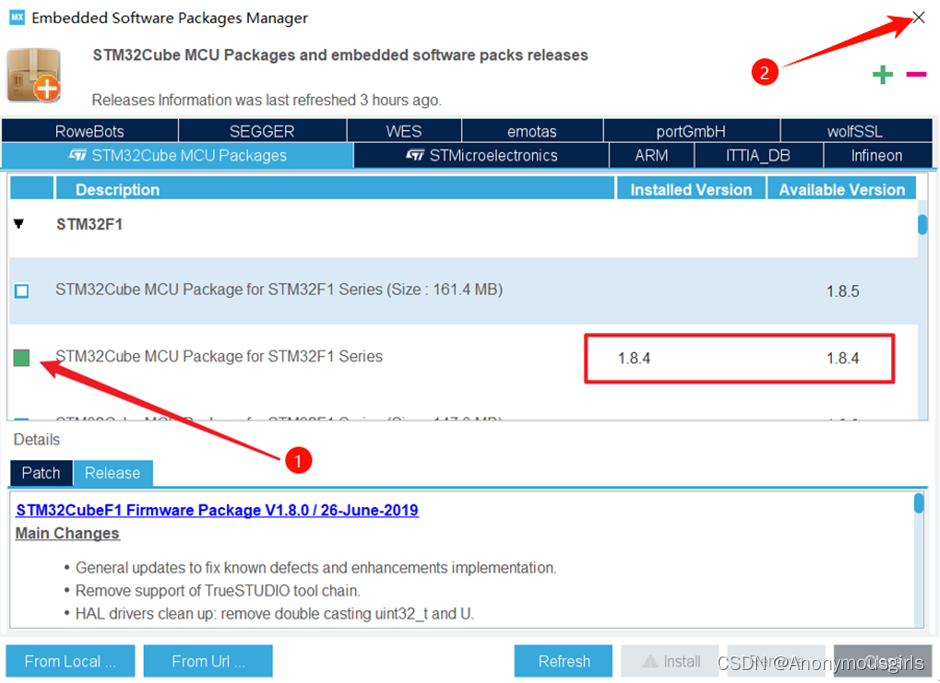Click 'Releases Information was last refreshed' text

pyautogui.click(x=267, y=100)
